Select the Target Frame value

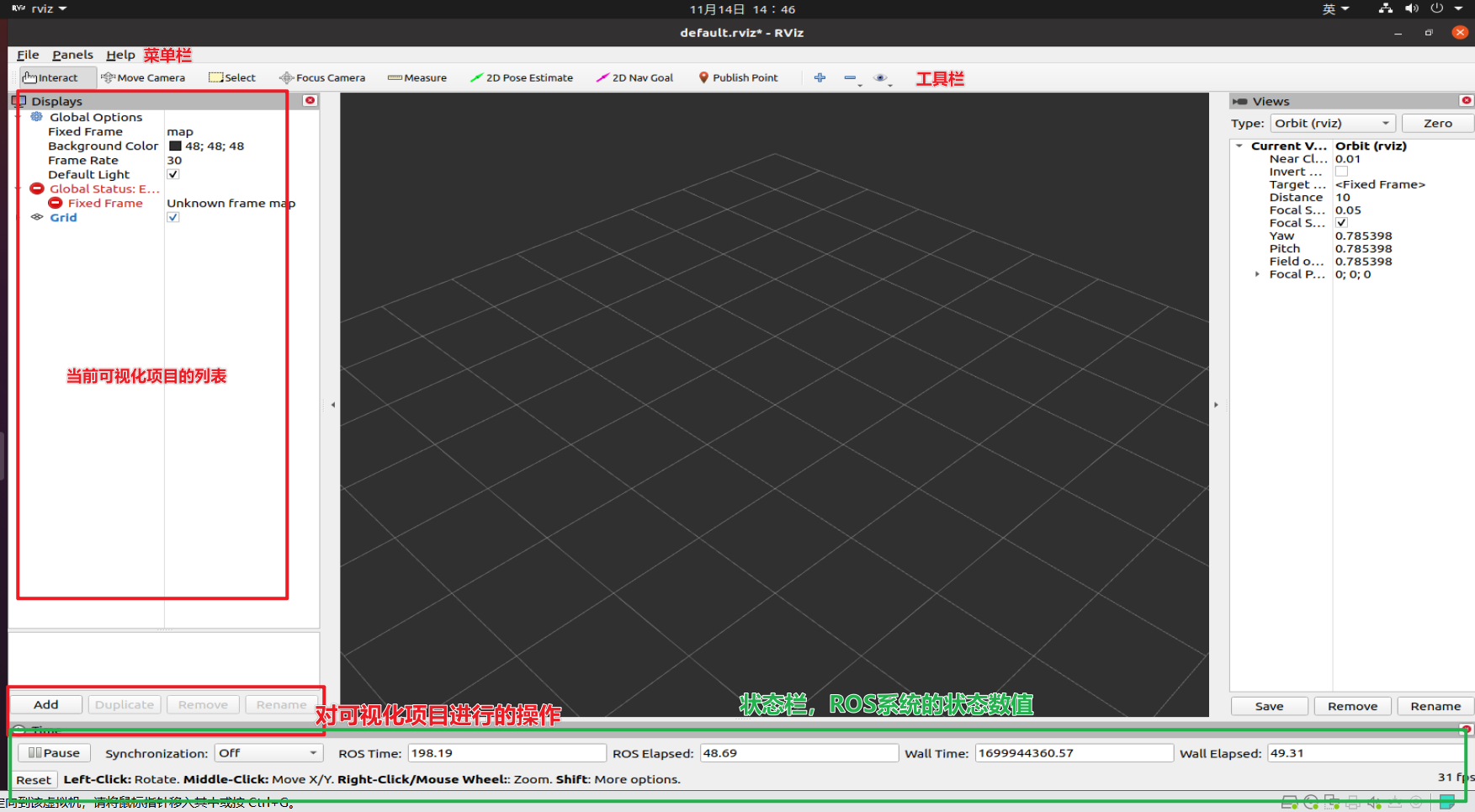1380,184
